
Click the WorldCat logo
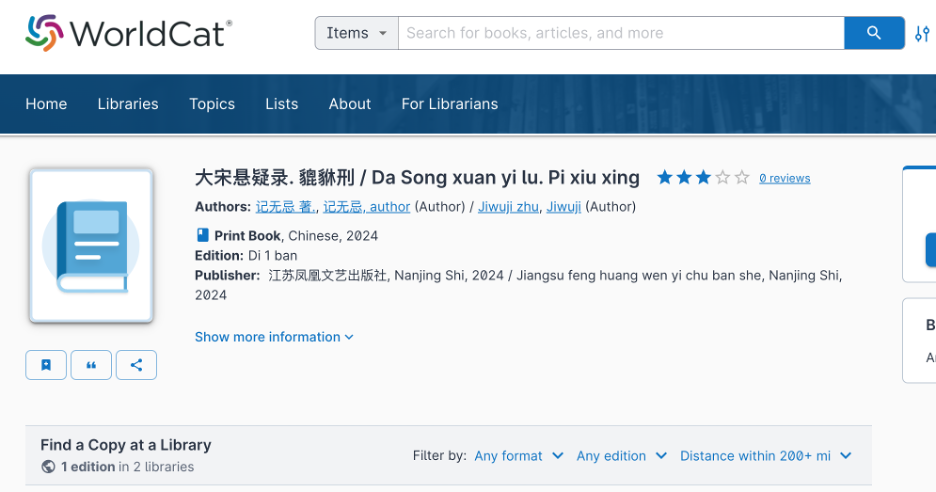coord(128,33)
